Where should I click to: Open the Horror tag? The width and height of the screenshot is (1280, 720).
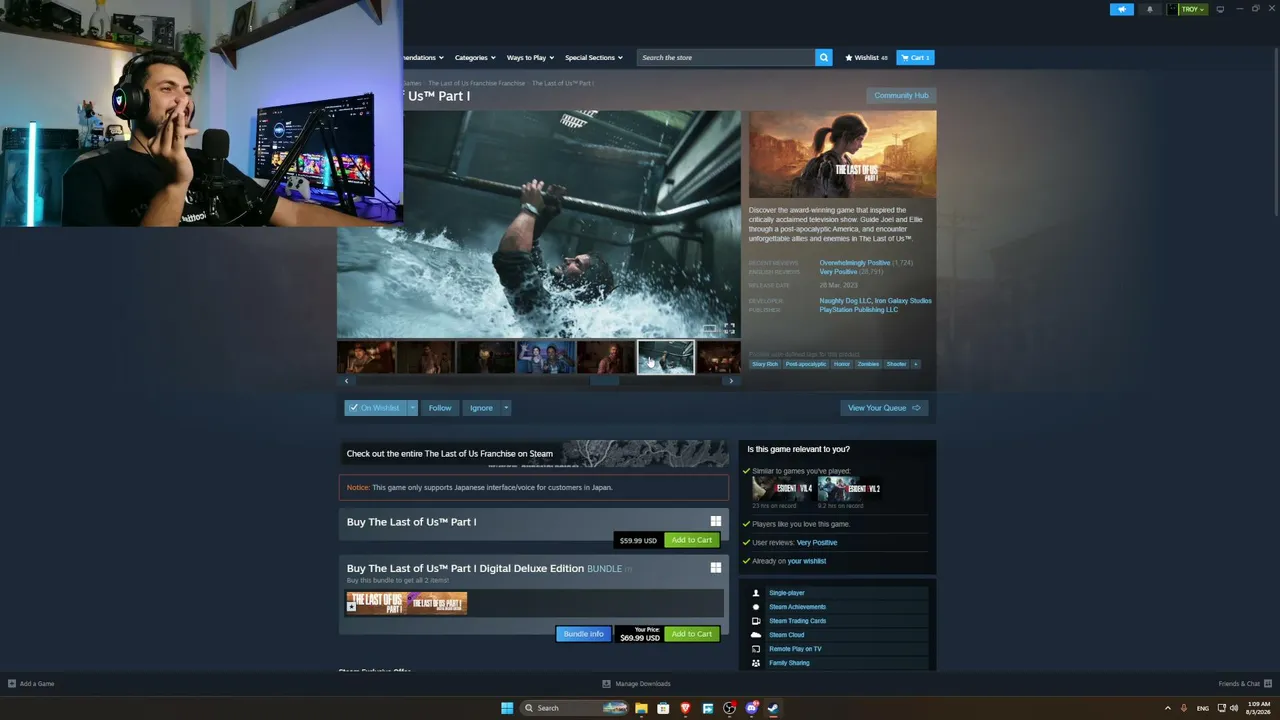[842, 364]
